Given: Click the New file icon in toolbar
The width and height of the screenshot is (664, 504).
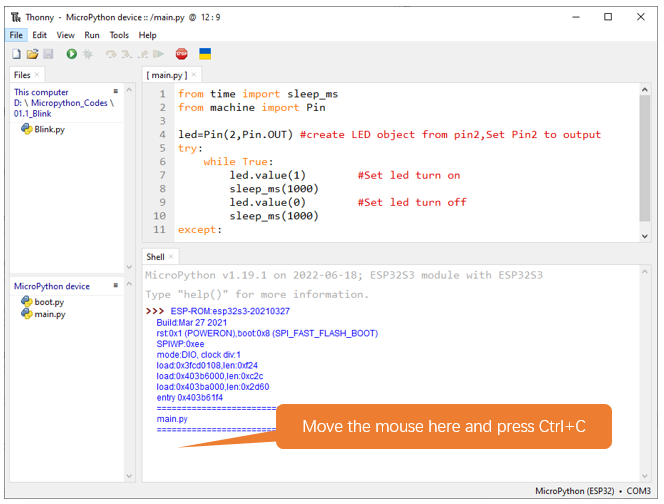Looking at the screenshot, I should 16,54.
